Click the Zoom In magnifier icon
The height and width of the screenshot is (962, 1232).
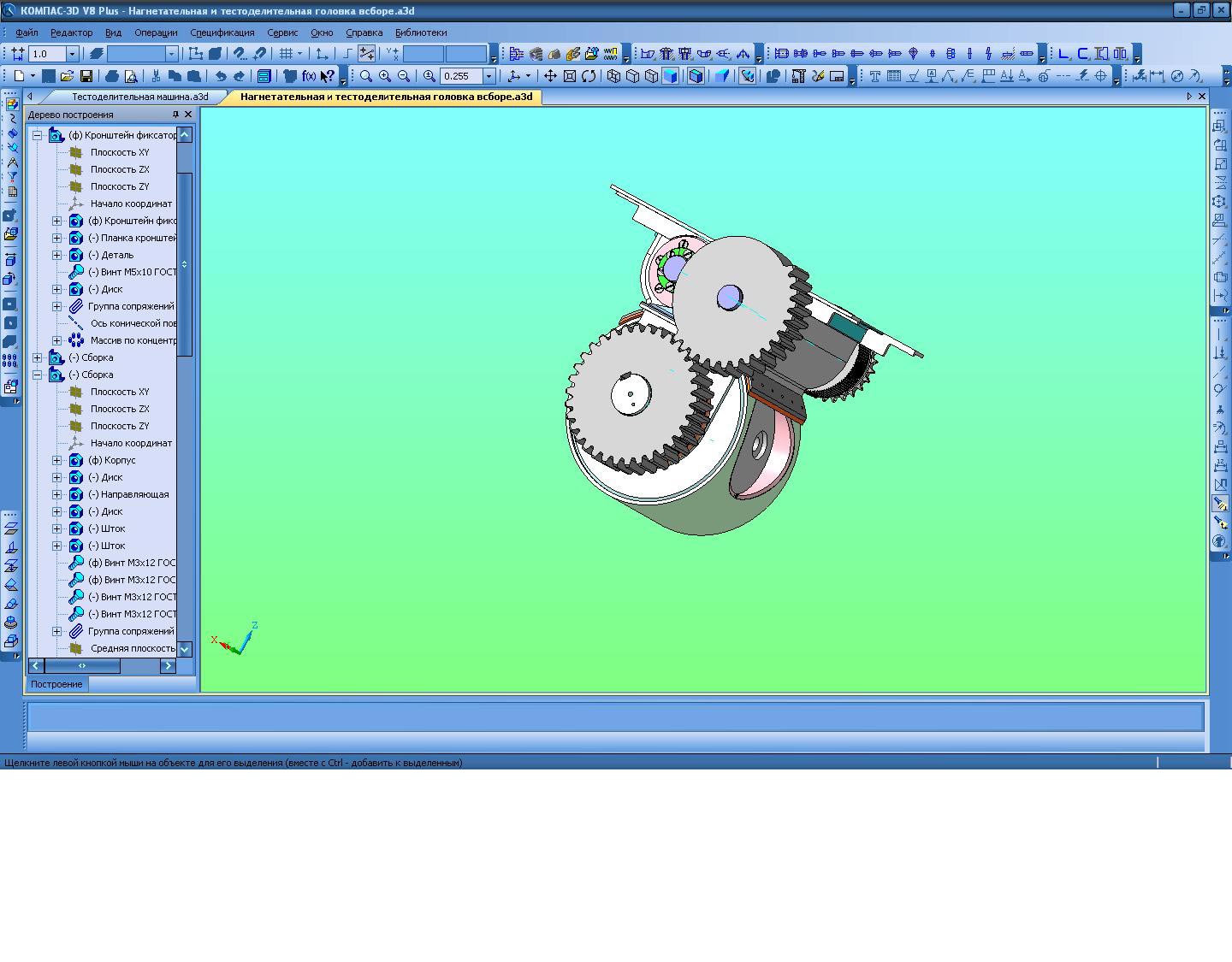385,76
